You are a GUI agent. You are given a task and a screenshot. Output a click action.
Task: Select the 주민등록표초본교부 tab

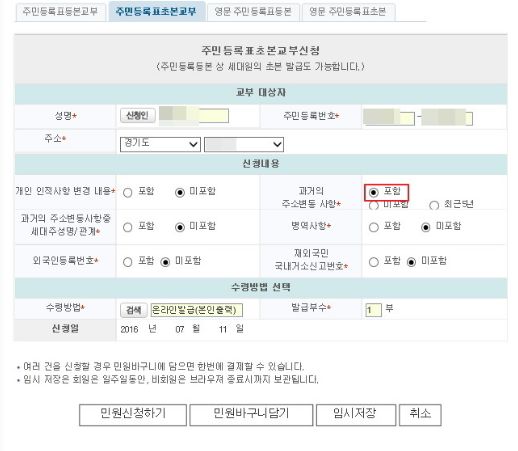pyautogui.click(x=156, y=11)
